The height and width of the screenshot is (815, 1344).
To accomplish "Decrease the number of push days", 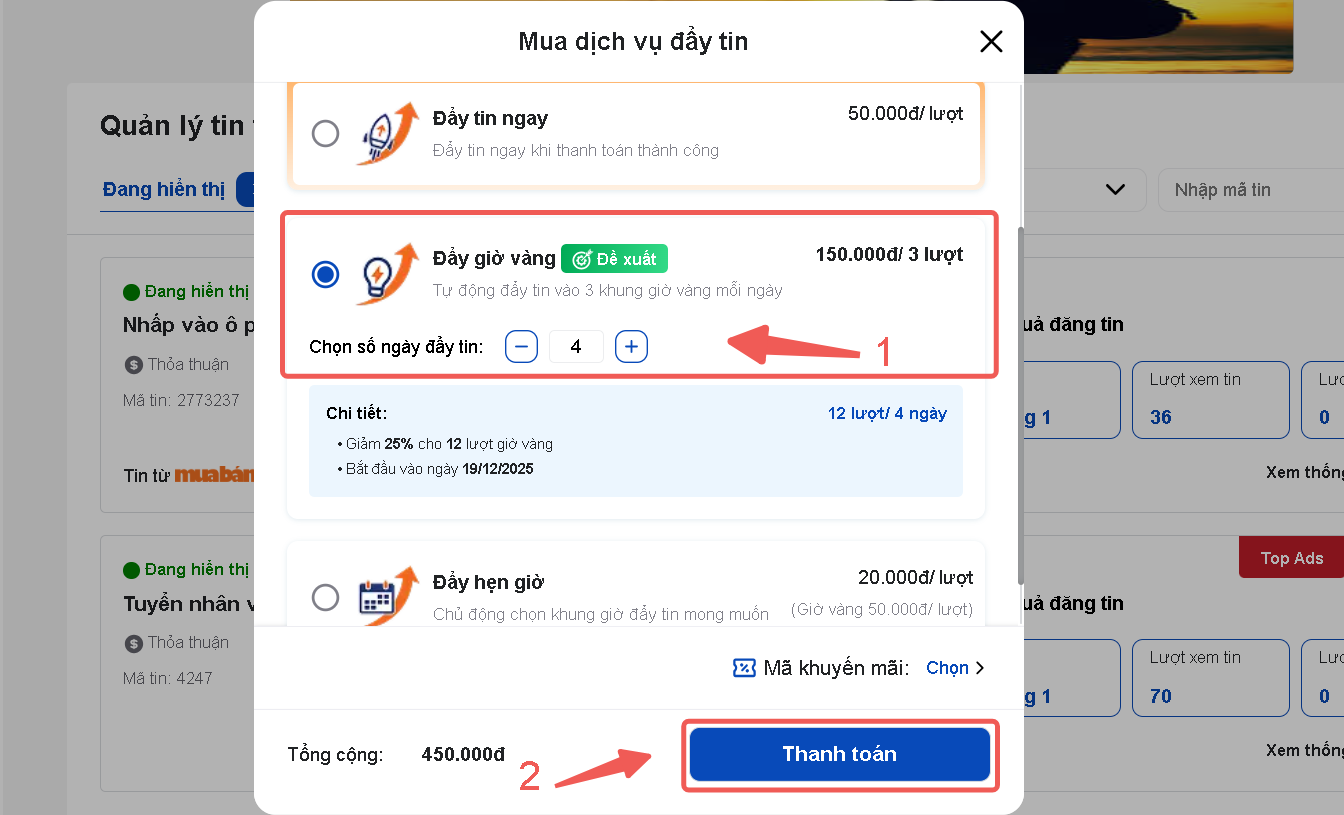I will click(521, 347).
